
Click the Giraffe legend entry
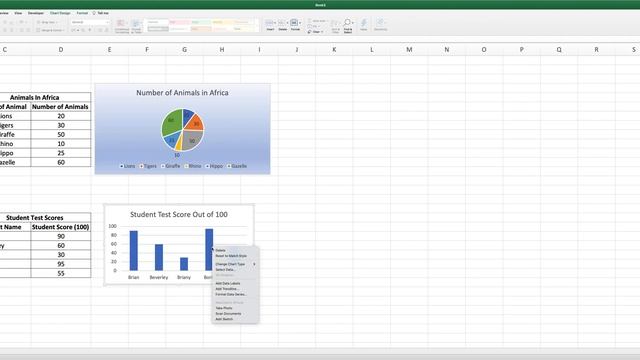coord(171,166)
